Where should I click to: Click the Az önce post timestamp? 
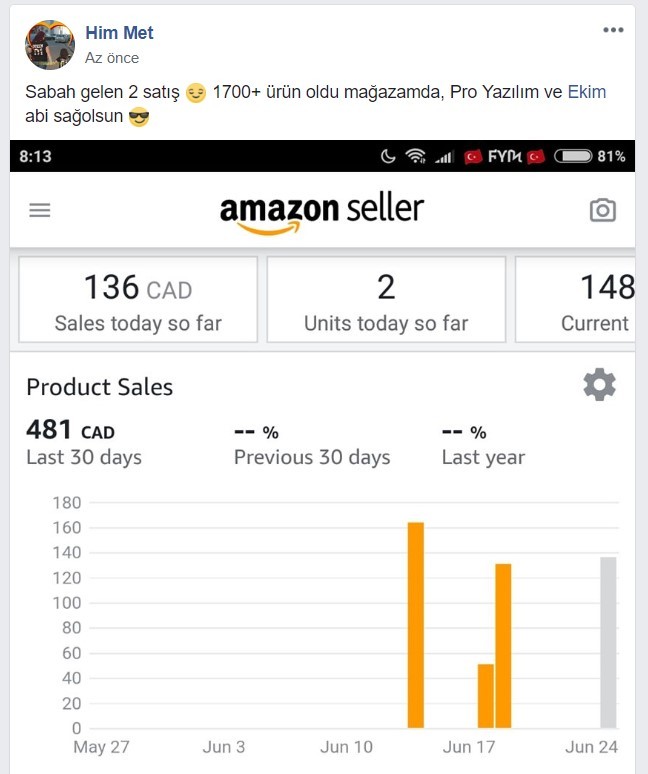click(112, 58)
